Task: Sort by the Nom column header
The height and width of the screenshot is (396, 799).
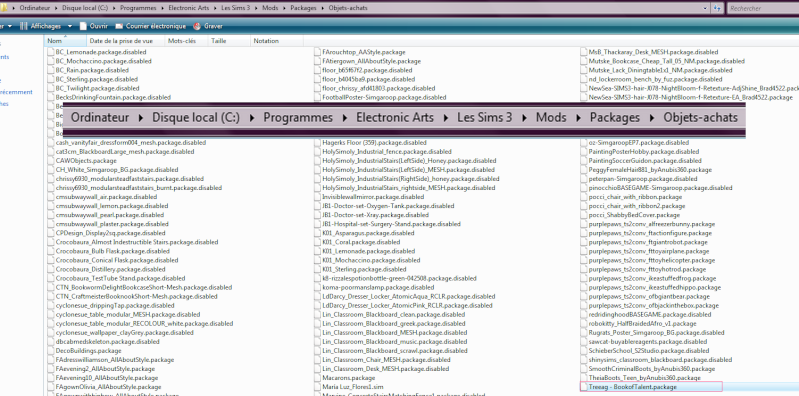Action: tap(65, 41)
